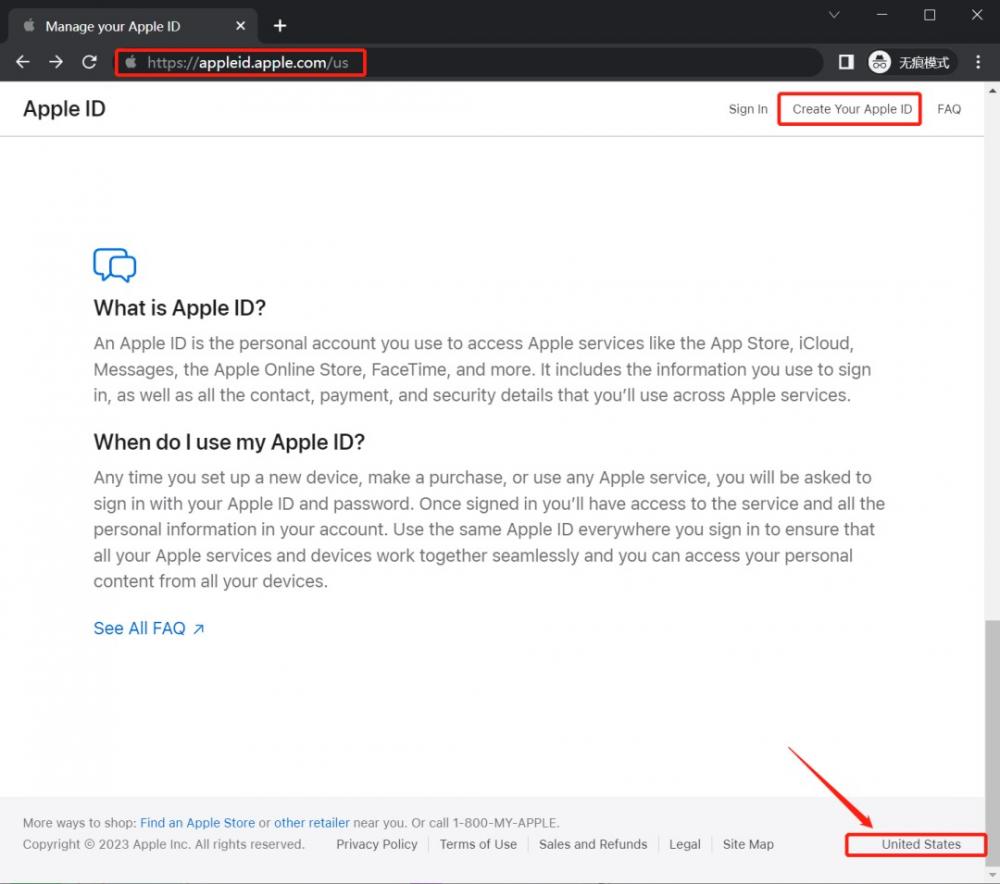Change region via United States link
Image resolution: width=1000 pixels, height=884 pixels.
click(921, 844)
